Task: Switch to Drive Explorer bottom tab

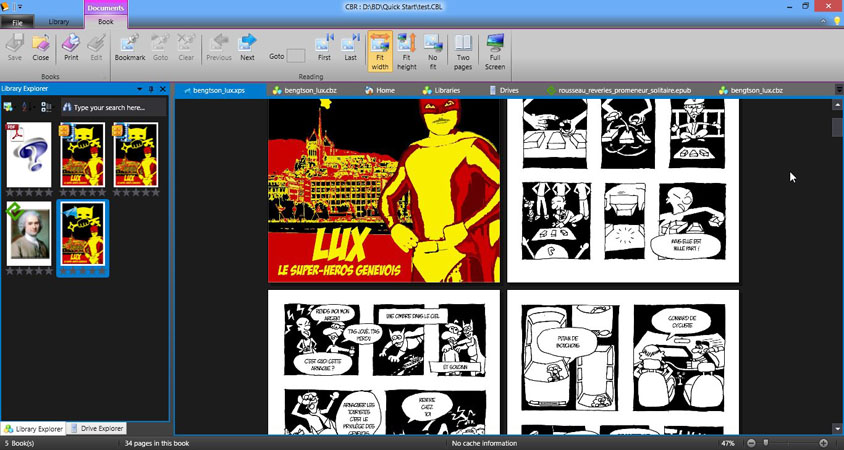Action: coord(96,429)
